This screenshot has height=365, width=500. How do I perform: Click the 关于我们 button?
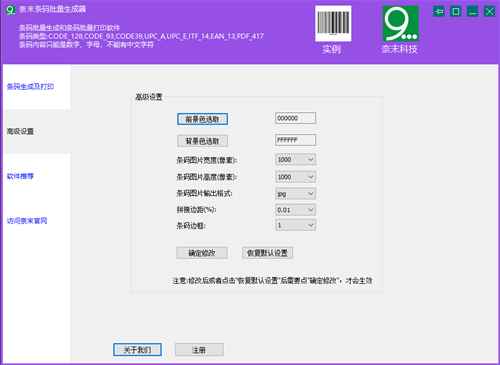point(137,350)
